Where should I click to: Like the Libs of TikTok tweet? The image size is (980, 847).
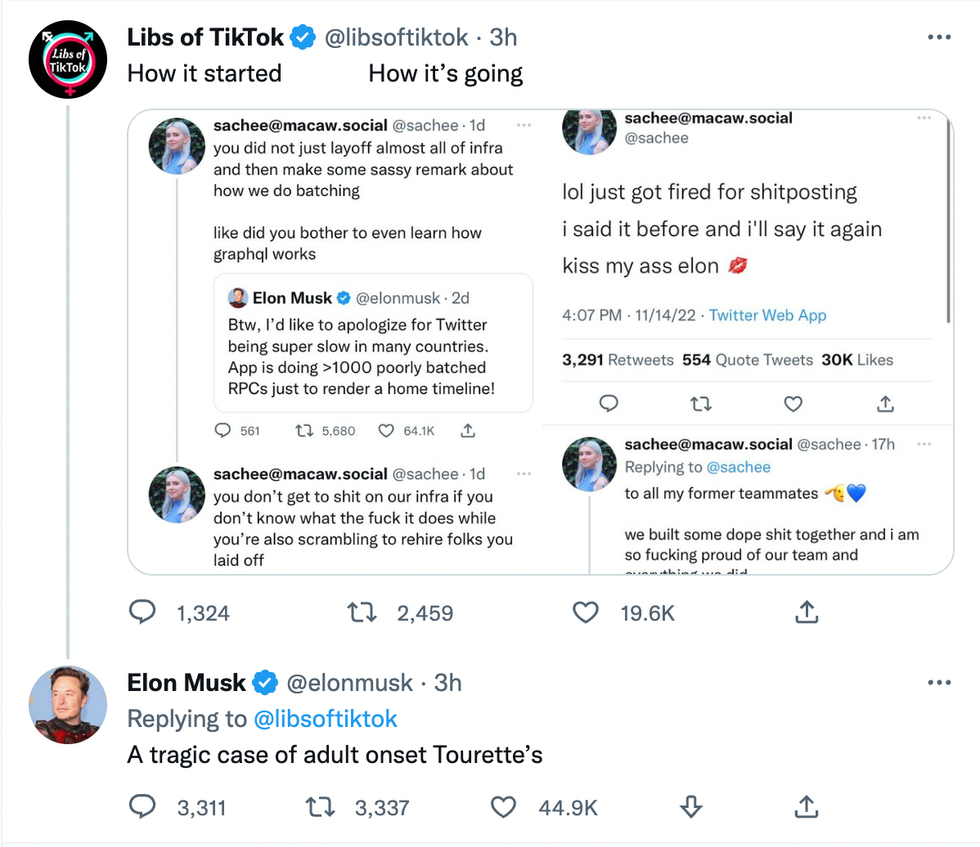pyautogui.click(x=585, y=612)
